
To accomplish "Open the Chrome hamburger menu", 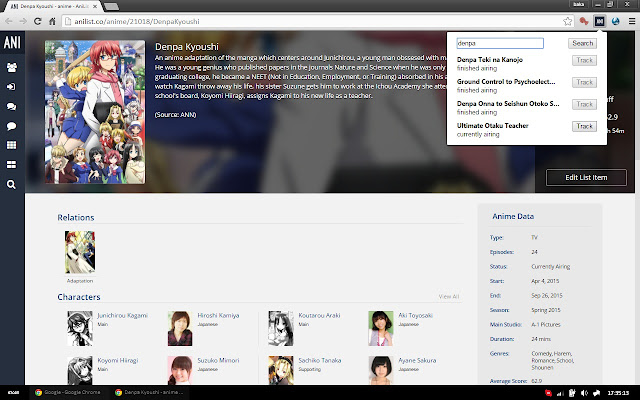I will [x=631, y=21].
